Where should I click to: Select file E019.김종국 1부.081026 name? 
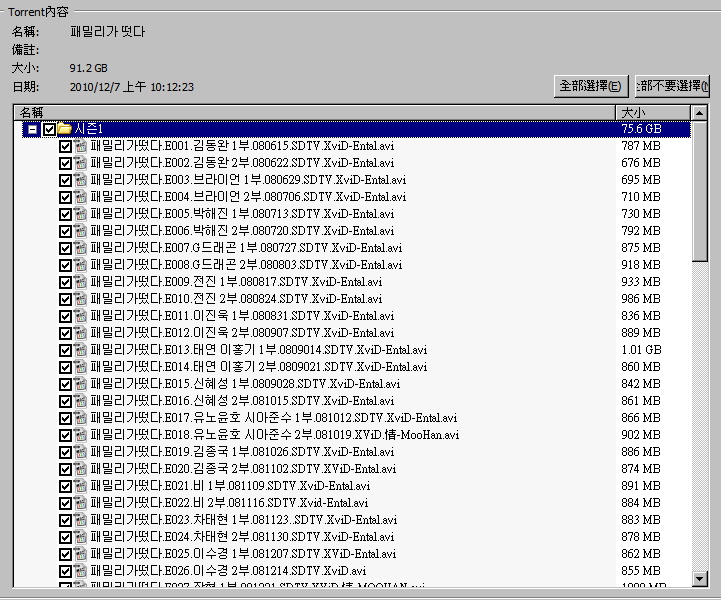242,452
